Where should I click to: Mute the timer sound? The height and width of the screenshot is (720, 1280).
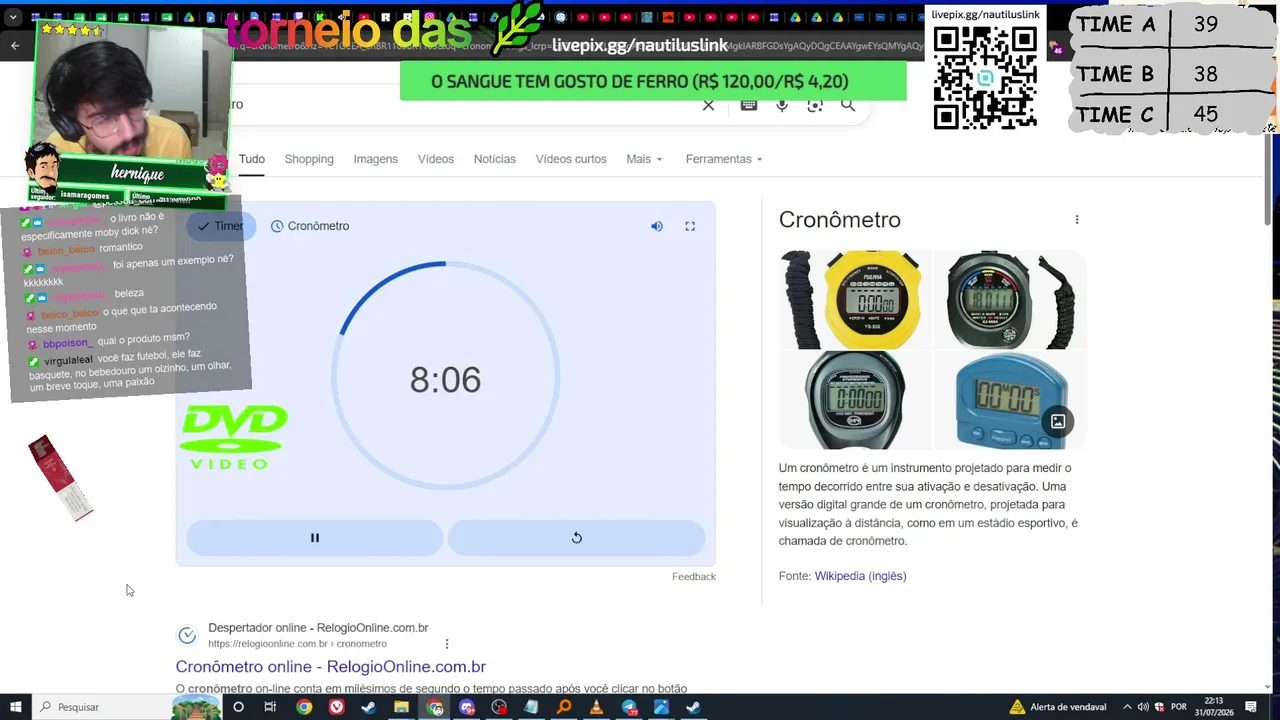pos(657,226)
